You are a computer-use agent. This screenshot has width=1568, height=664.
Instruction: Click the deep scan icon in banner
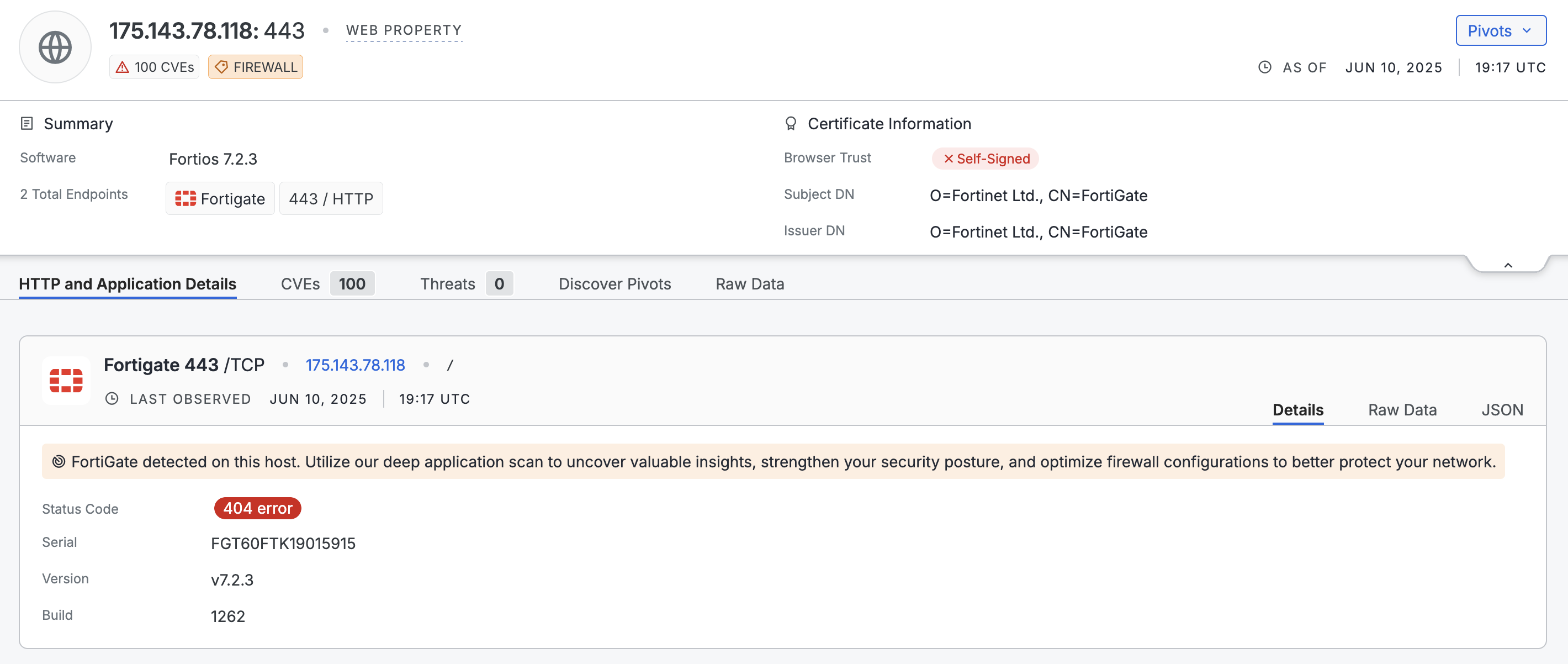click(x=59, y=461)
